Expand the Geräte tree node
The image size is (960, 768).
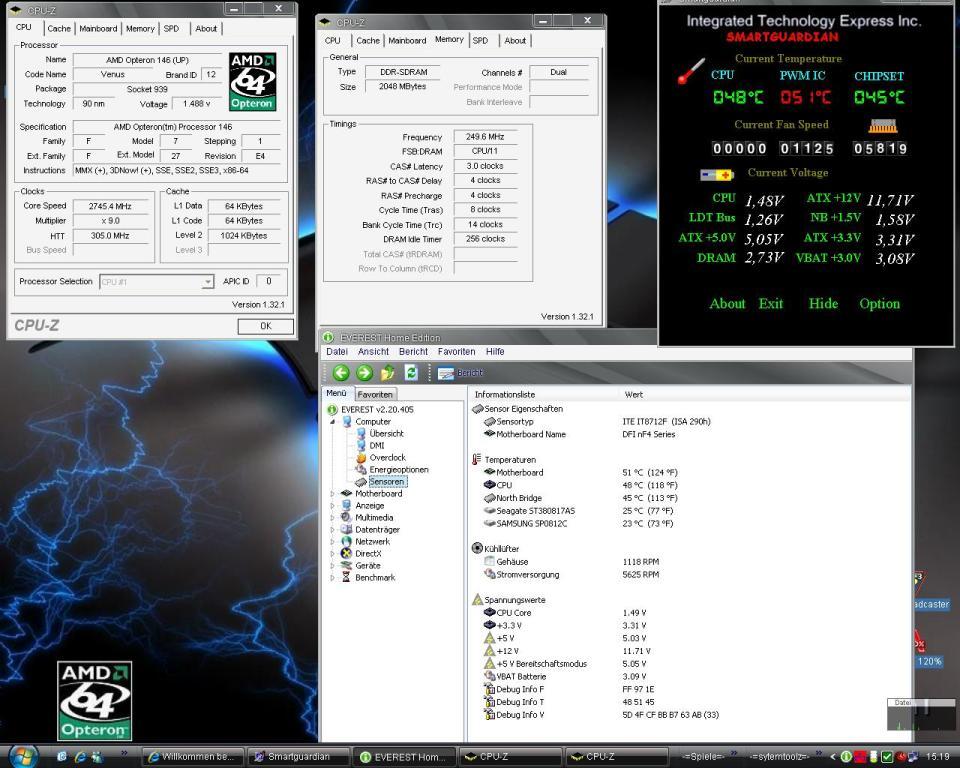332,566
